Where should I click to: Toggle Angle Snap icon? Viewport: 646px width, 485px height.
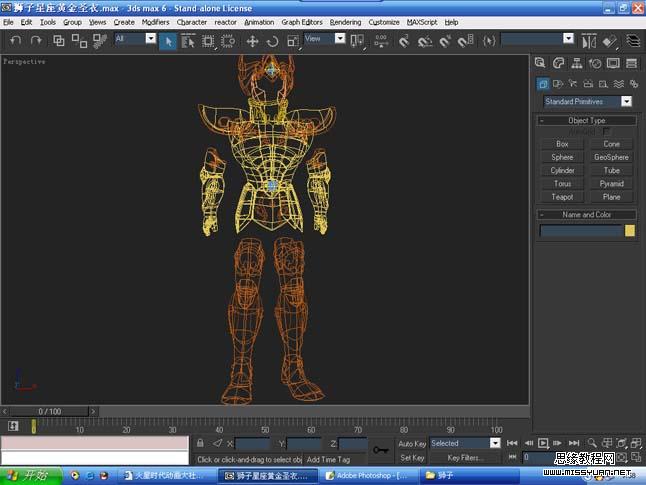[424, 41]
